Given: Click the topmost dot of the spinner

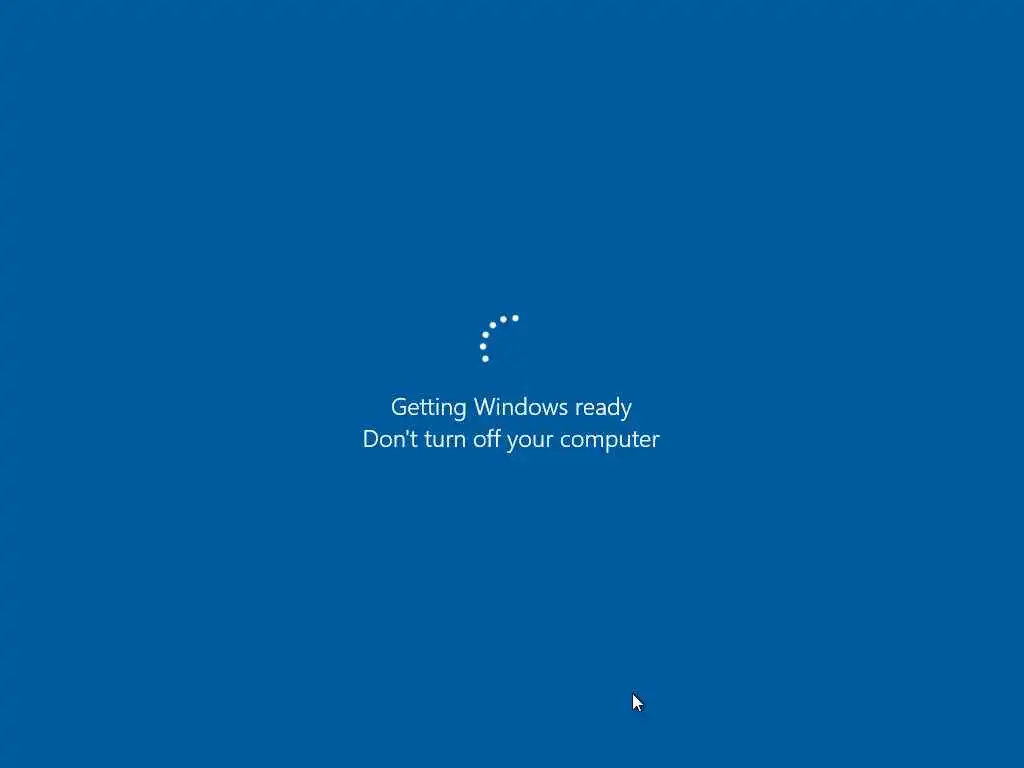Looking at the screenshot, I should pyautogui.click(x=515, y=318).
